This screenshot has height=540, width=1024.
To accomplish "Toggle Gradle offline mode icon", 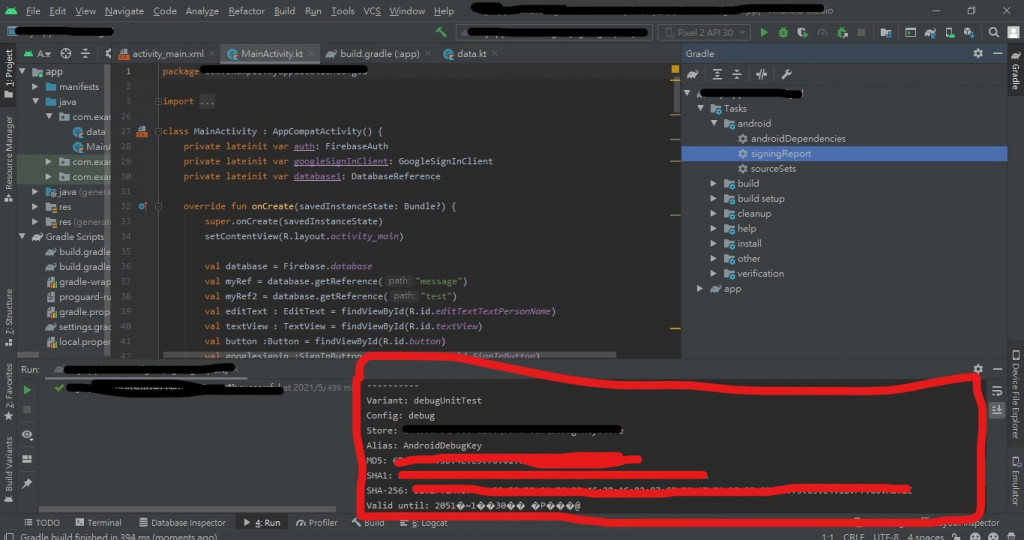I will (x=761, y=74).
